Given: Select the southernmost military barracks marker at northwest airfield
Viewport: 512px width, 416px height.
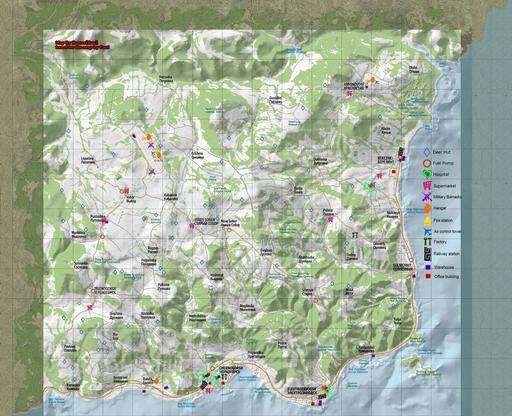Looking at the screenshot, I should (x=152, y=171).
